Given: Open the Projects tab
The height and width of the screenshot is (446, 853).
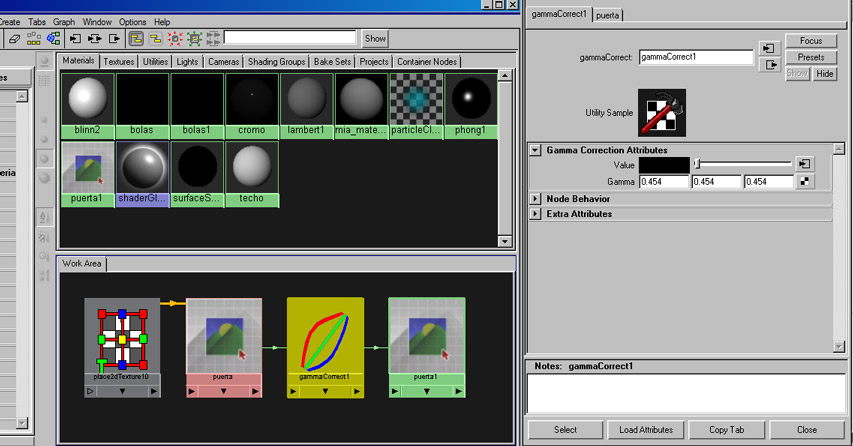Looking at the screenshot, I should [x=374, y=62].
